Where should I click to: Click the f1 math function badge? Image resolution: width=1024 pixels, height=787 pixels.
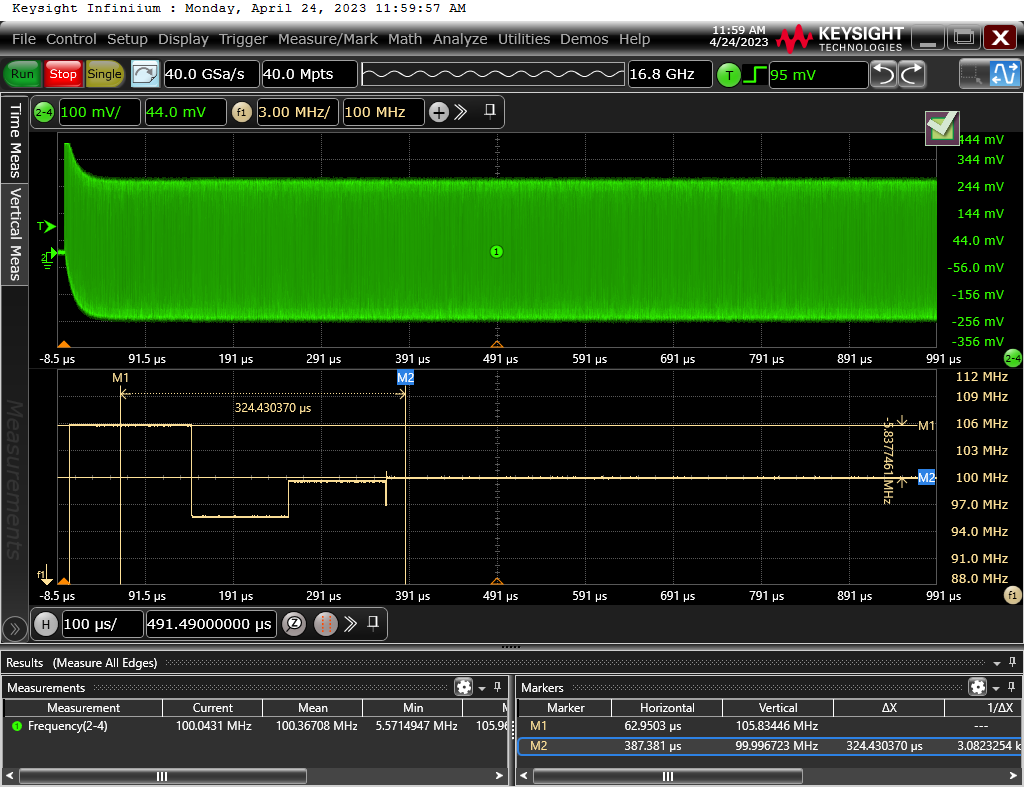[241, 112]
